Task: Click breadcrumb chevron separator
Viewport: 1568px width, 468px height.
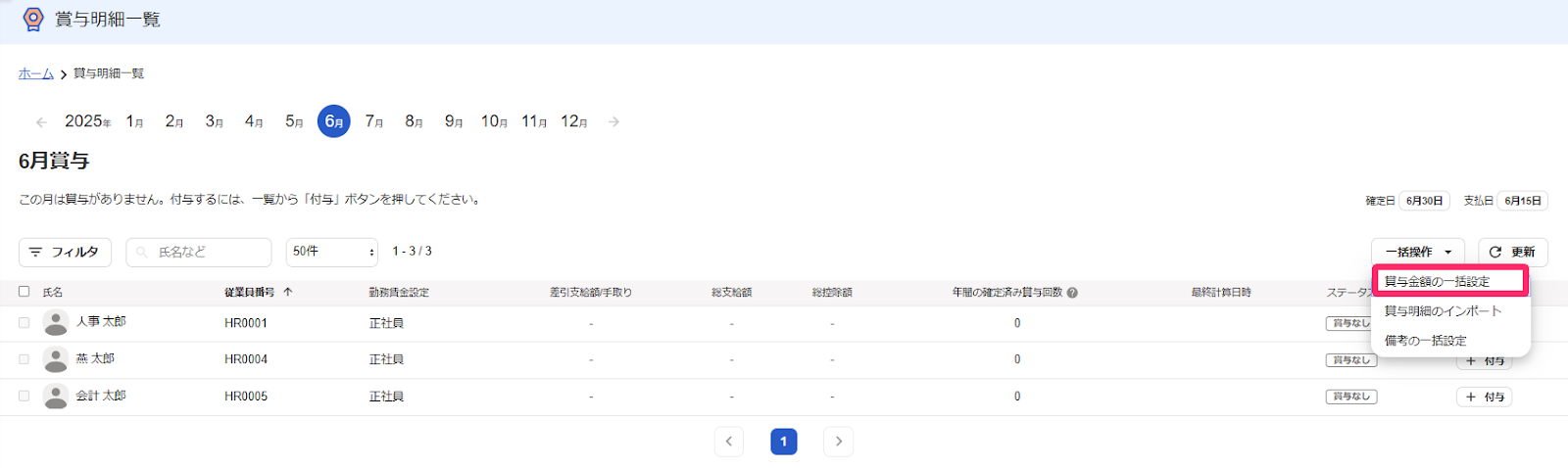Action: tap(64, 74)
